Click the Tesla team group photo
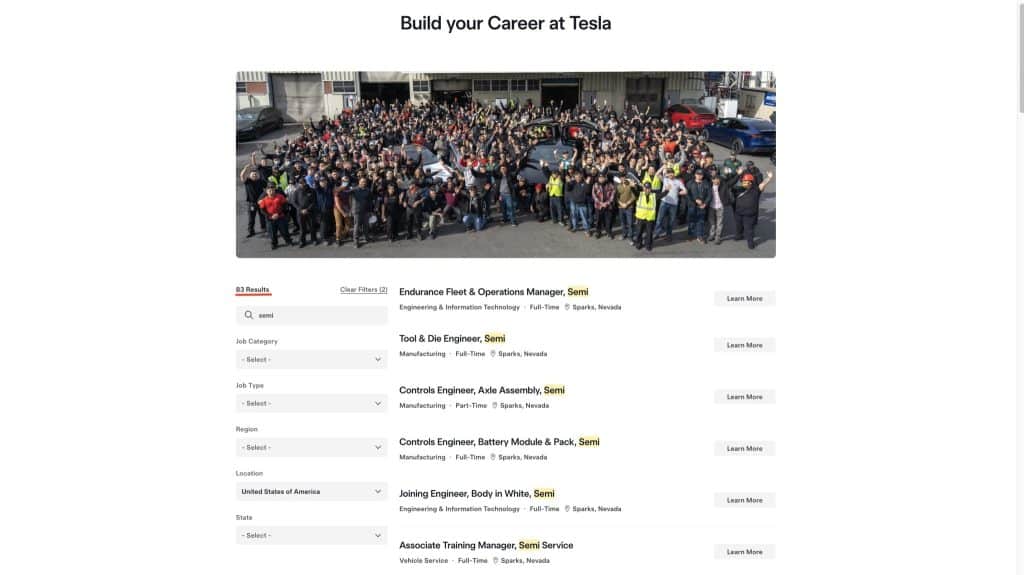Screen dimensions: 1024x575 505,164
